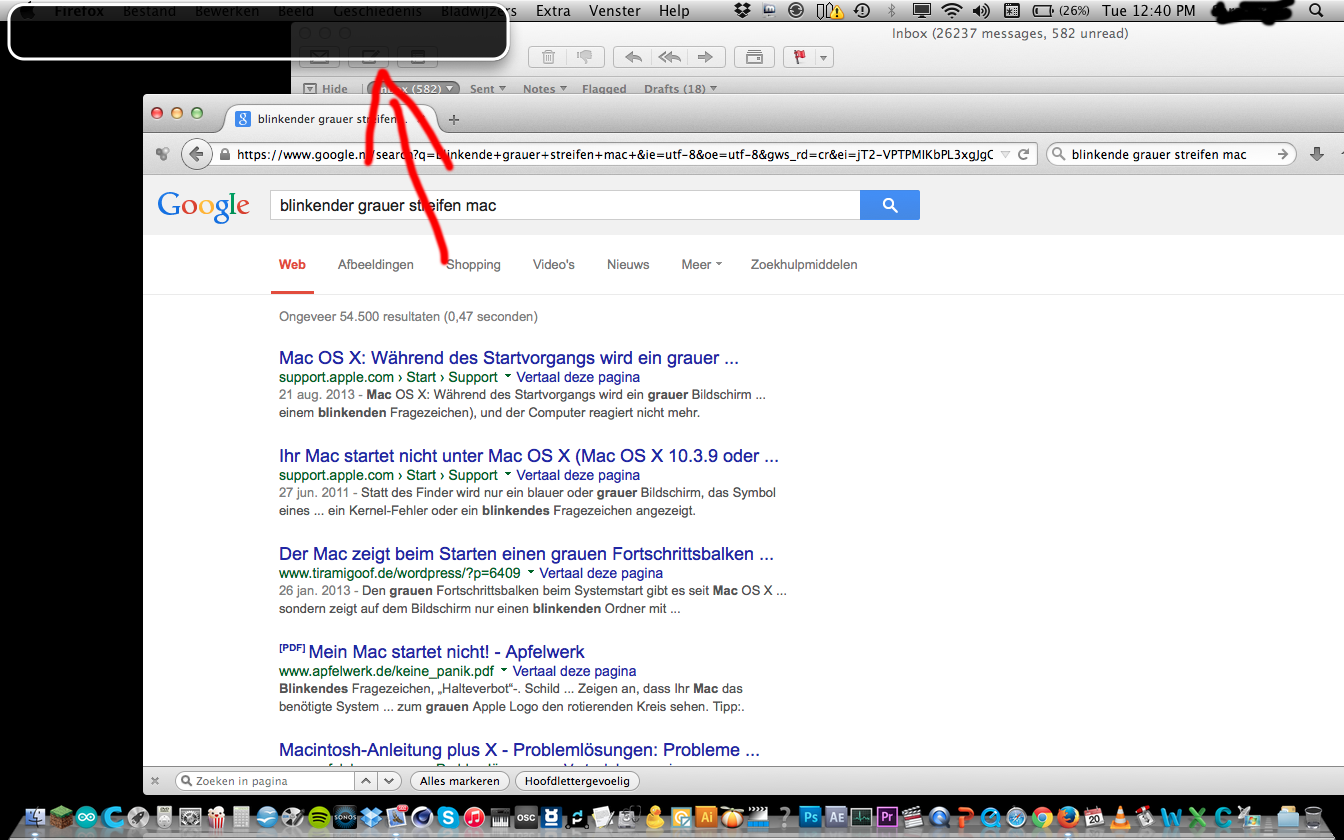This screenshot has height=840, width=1344.
Task: Open Photoshop from the Dock
Action: pyautogui.click(x=811, y=817)
